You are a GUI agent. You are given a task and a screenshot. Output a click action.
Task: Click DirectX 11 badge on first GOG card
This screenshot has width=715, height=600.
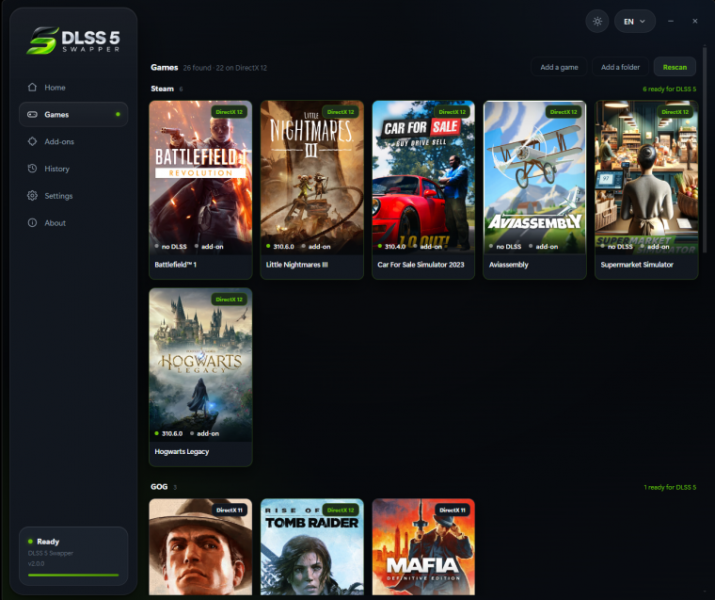point(229,510)
